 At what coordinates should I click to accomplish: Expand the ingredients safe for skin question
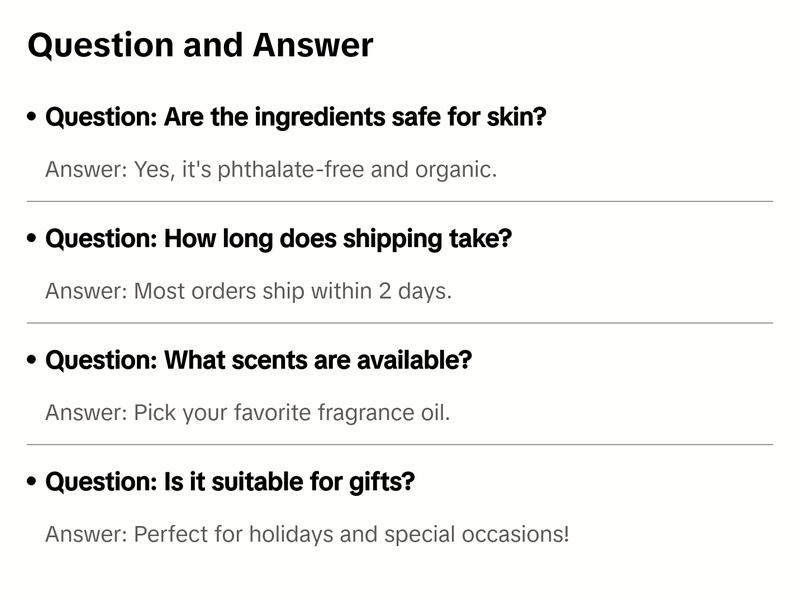click(296, 117)
